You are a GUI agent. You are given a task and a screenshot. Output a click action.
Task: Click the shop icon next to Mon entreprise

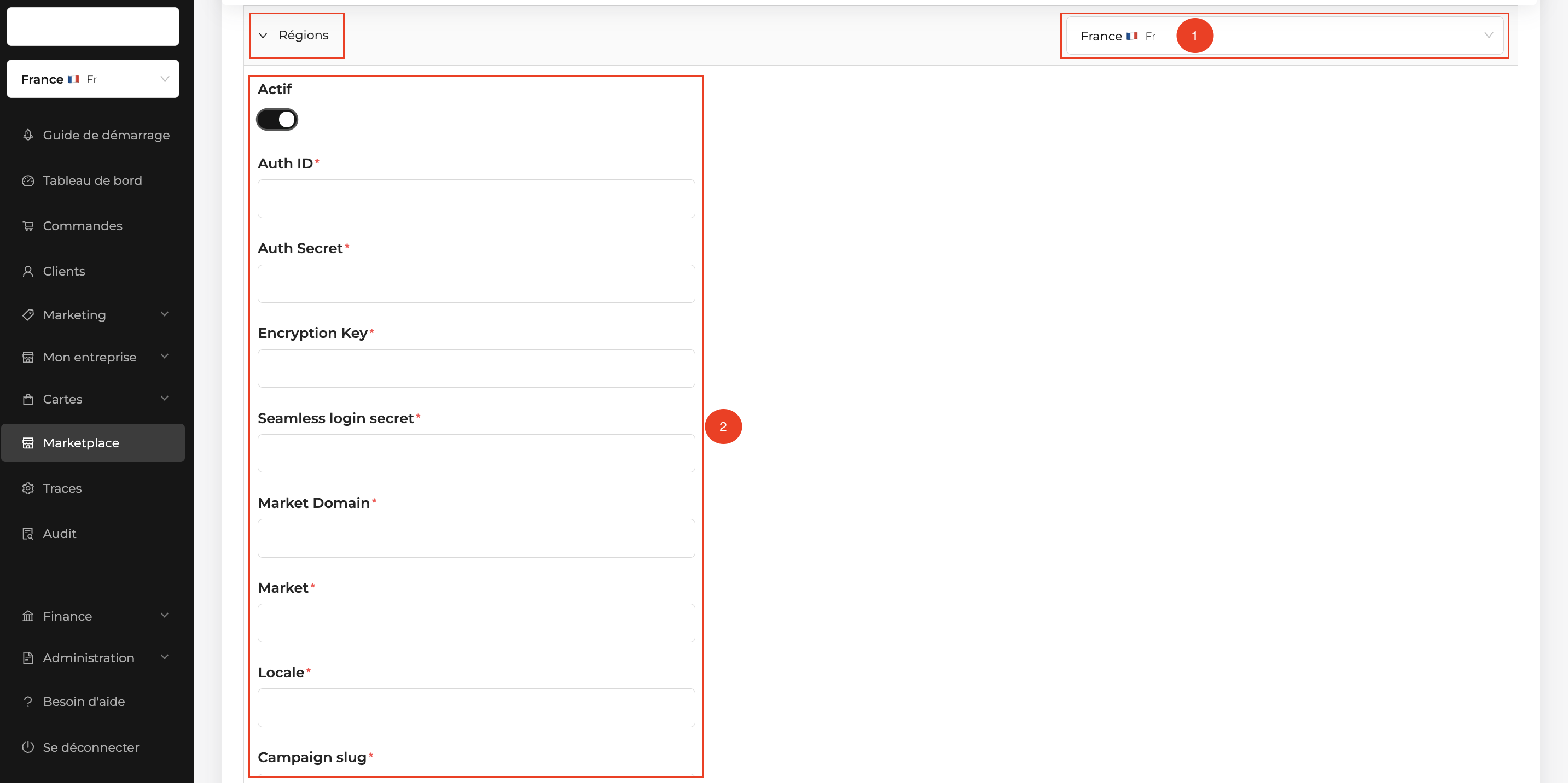pos(28,357)
